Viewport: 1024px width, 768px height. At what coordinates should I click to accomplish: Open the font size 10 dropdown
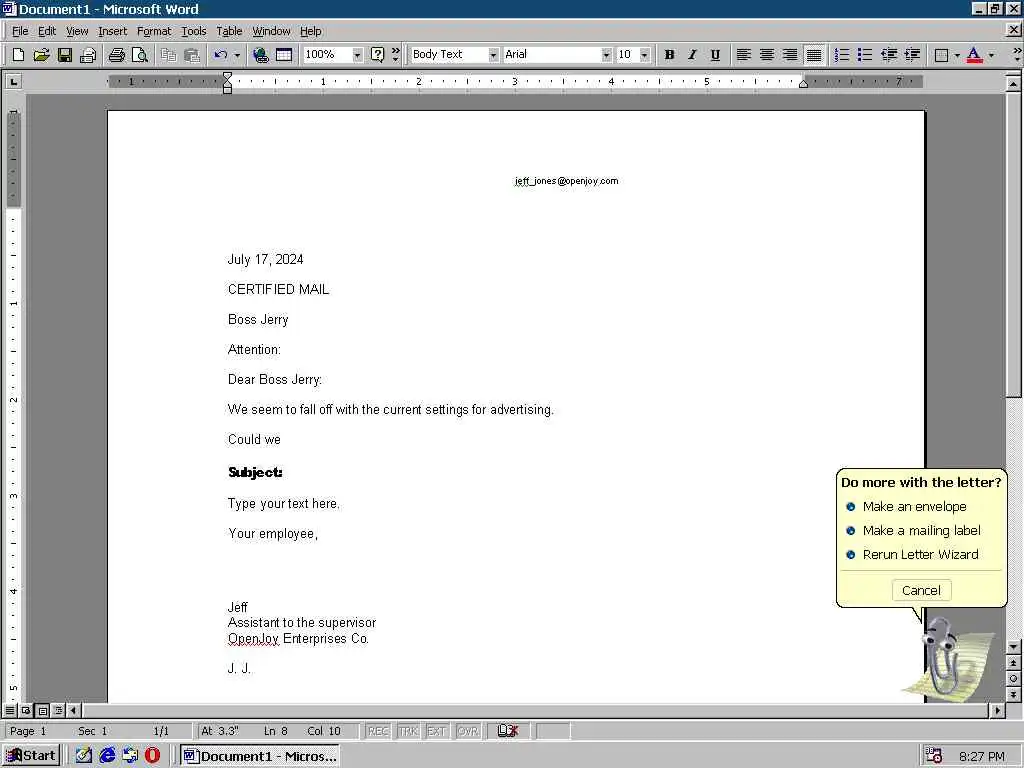[645, 55]
